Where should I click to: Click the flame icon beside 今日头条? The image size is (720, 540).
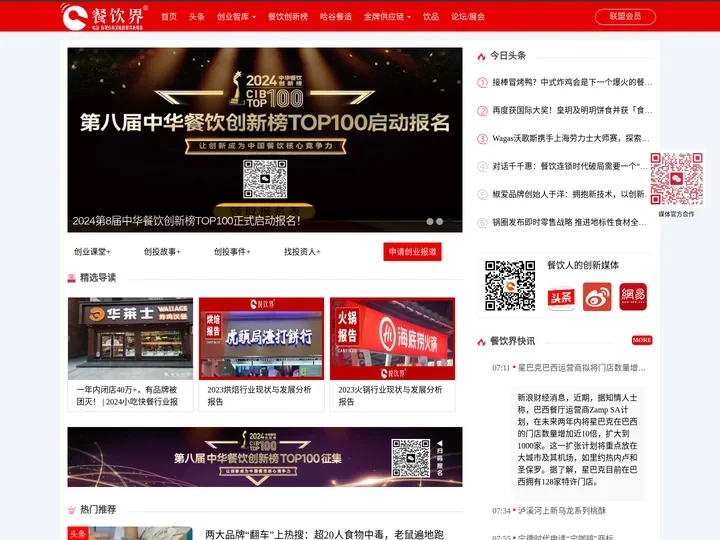point(481,56)
